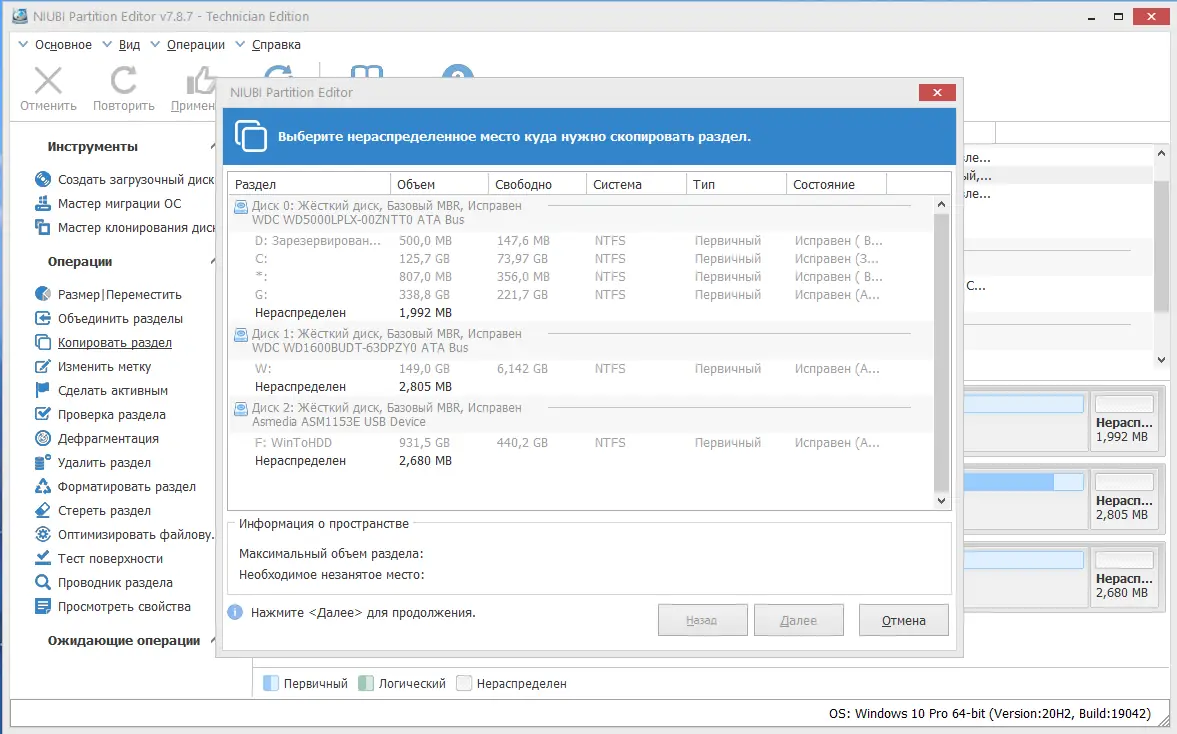The height and width of the screenshot is (734, 1177).
Task: Click the NIUBI app icon in title bar
Action: [20, 16]
